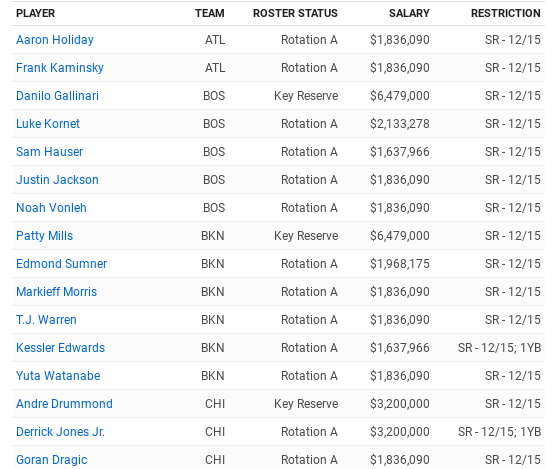Open Yuta Watanabe profile
The height and width of the screenshot is (469, 553).
58,376
